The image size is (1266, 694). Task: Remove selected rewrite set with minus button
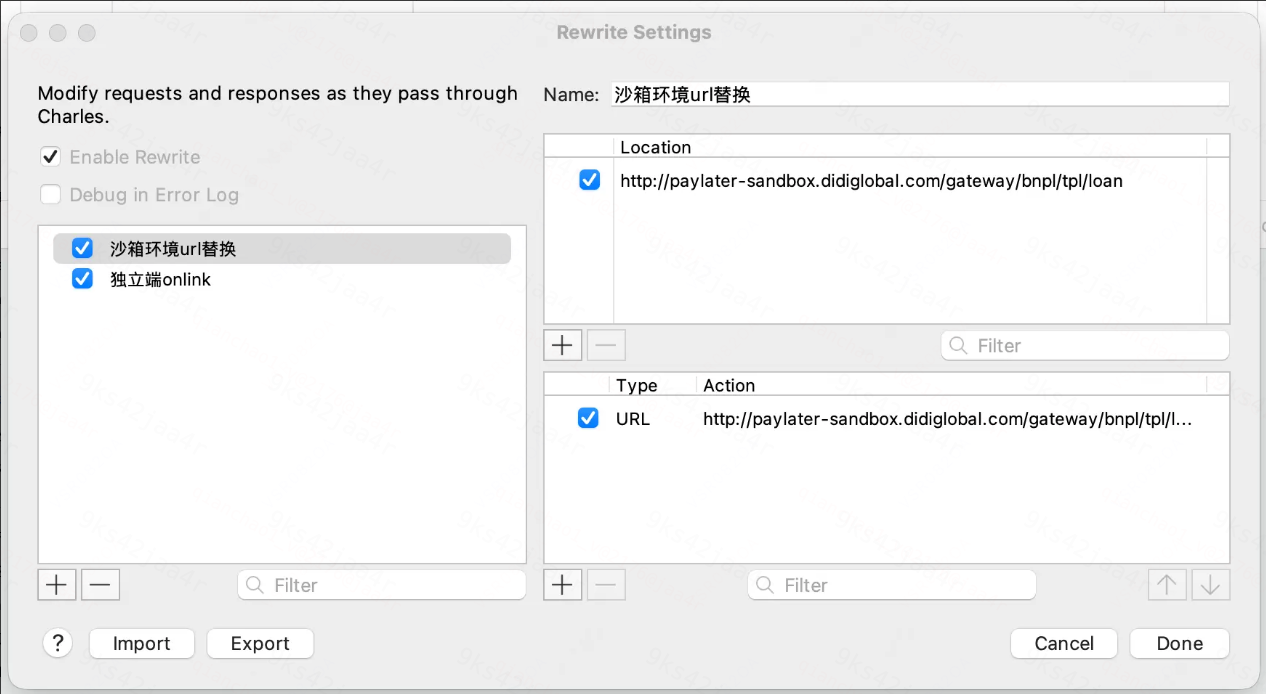click(x=100, y=585)
